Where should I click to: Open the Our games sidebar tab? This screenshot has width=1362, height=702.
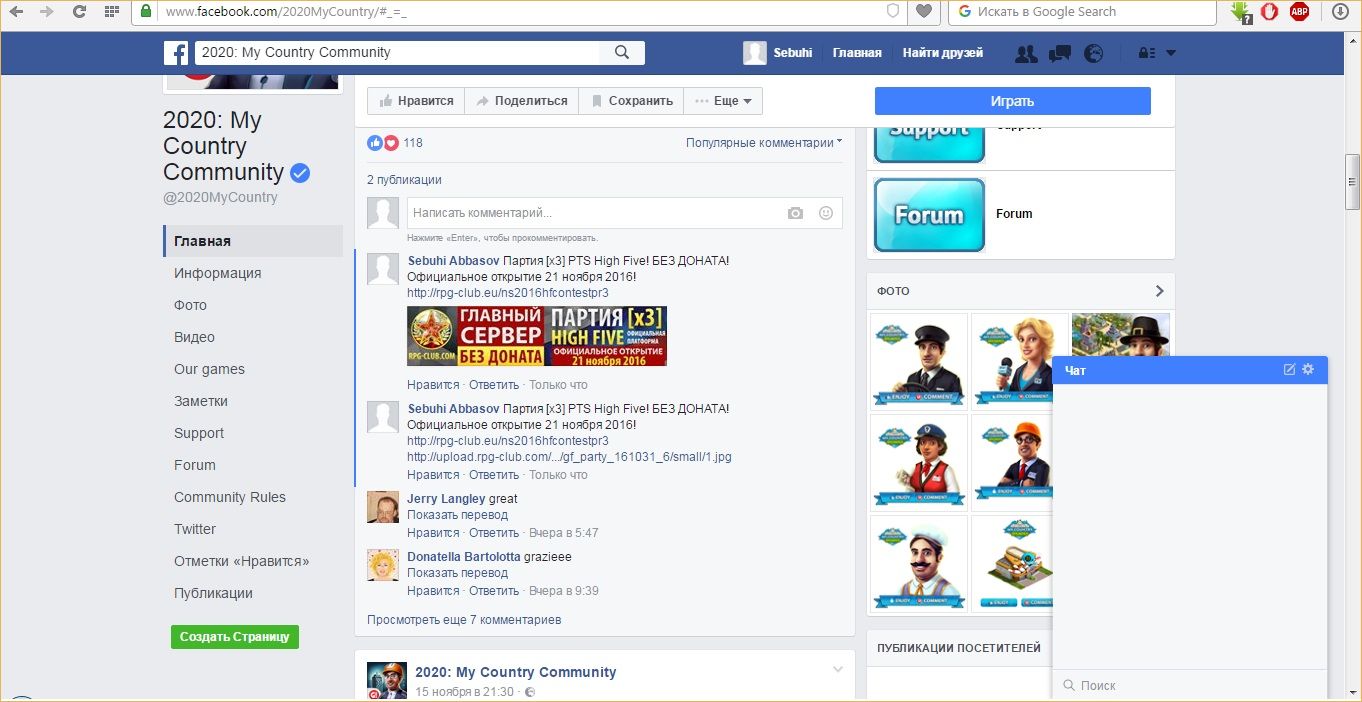click(x=253, y=369)
